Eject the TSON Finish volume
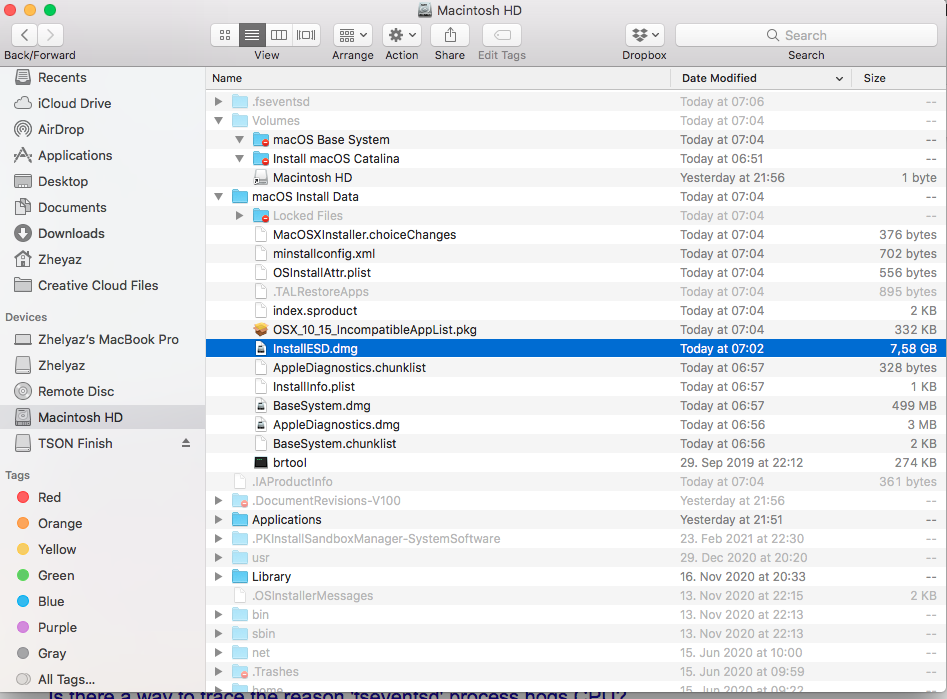This screenshot has width=947, height=699. click(x=186, y=443)
